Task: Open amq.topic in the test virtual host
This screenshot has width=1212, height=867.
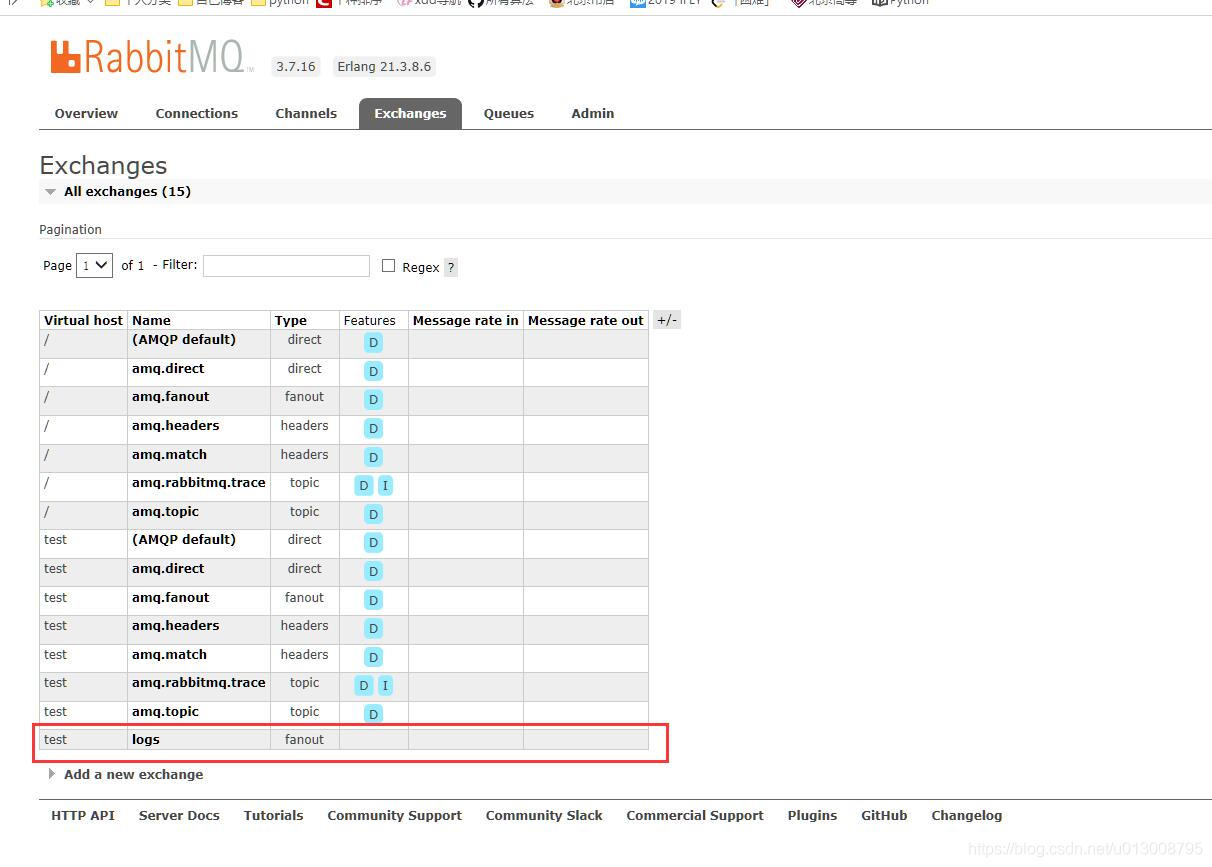Action: (x=165, y=711)
